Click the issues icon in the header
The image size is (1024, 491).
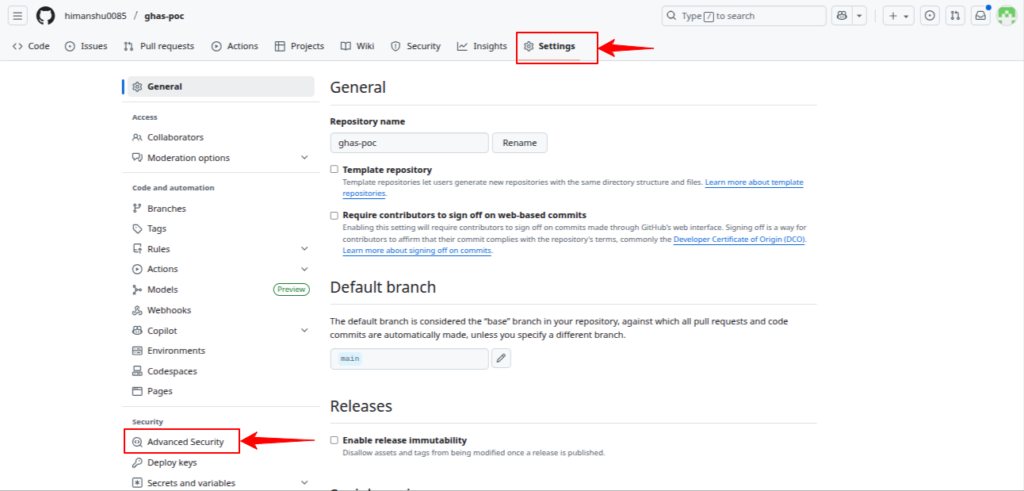[x=930, y=16]
